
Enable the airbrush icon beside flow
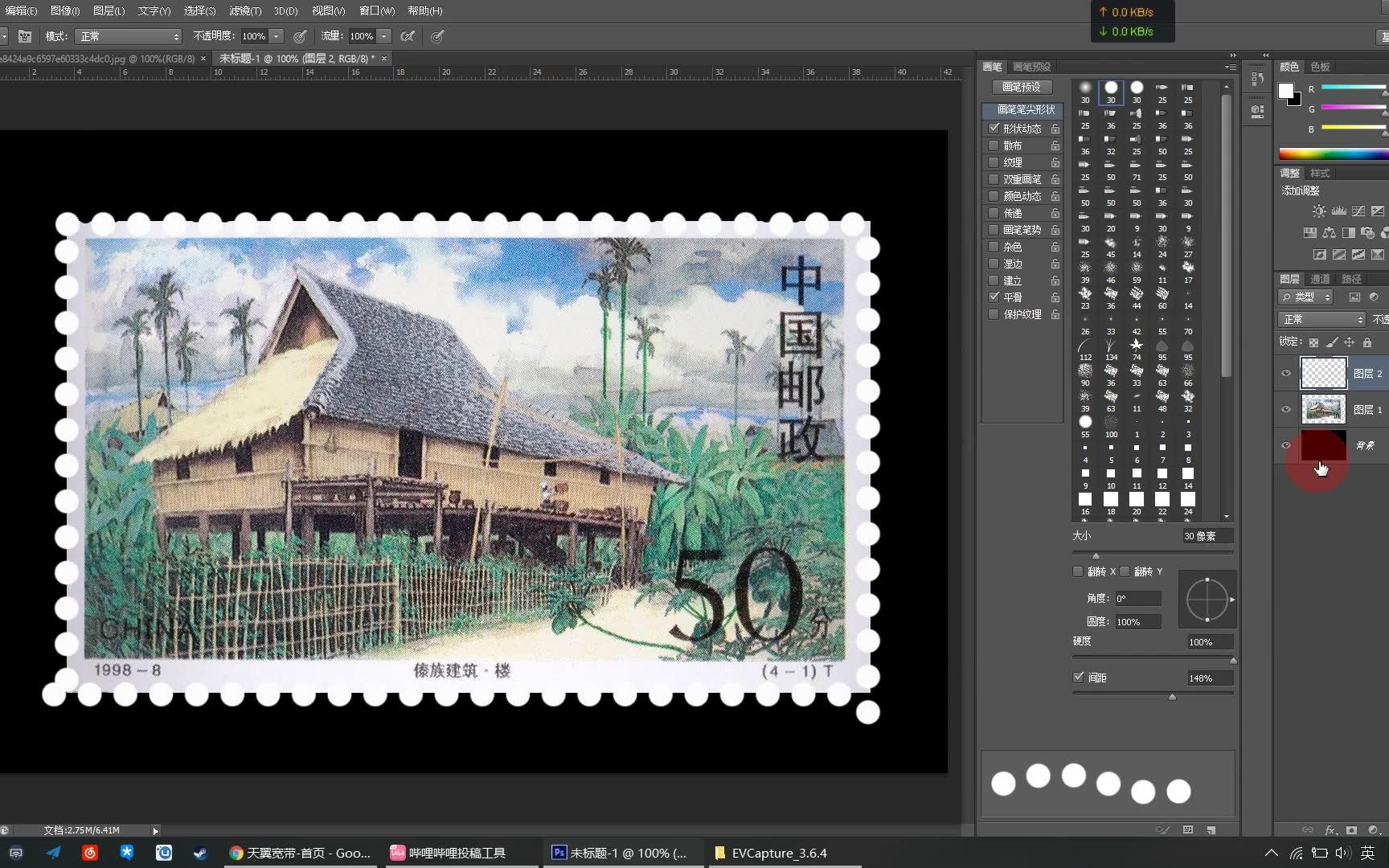tap(408, 36)
